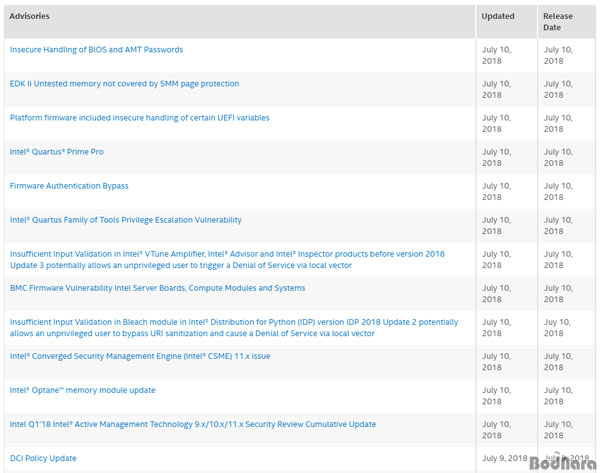Screen dimensions: 600x473
Task: Open BMC Firmware Vulnerability Intel Server Boards advisory
Action: [158, 288]
